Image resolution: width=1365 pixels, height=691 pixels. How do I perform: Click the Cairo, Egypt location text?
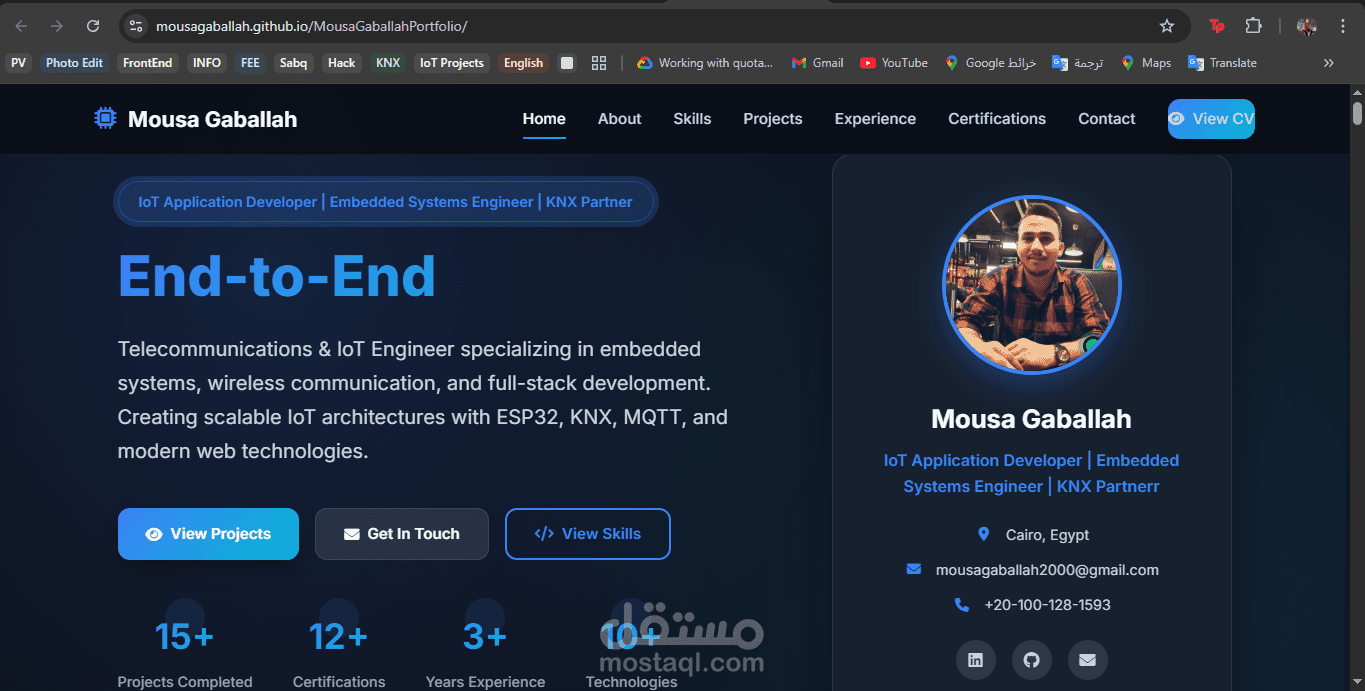click(x=1047, y=535)
